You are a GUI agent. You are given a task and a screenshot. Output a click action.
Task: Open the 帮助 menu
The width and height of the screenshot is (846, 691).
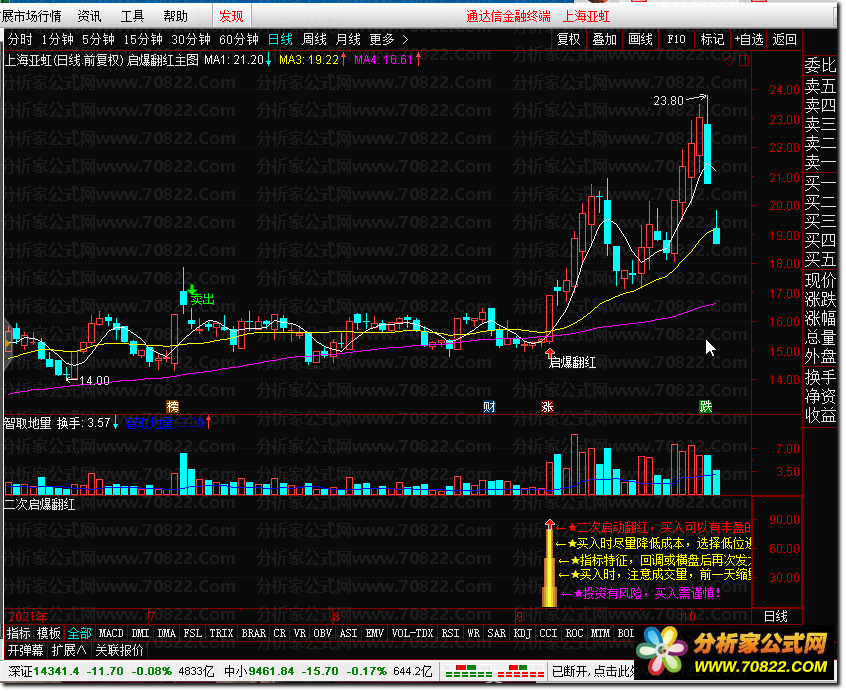(x=175, y=17)
